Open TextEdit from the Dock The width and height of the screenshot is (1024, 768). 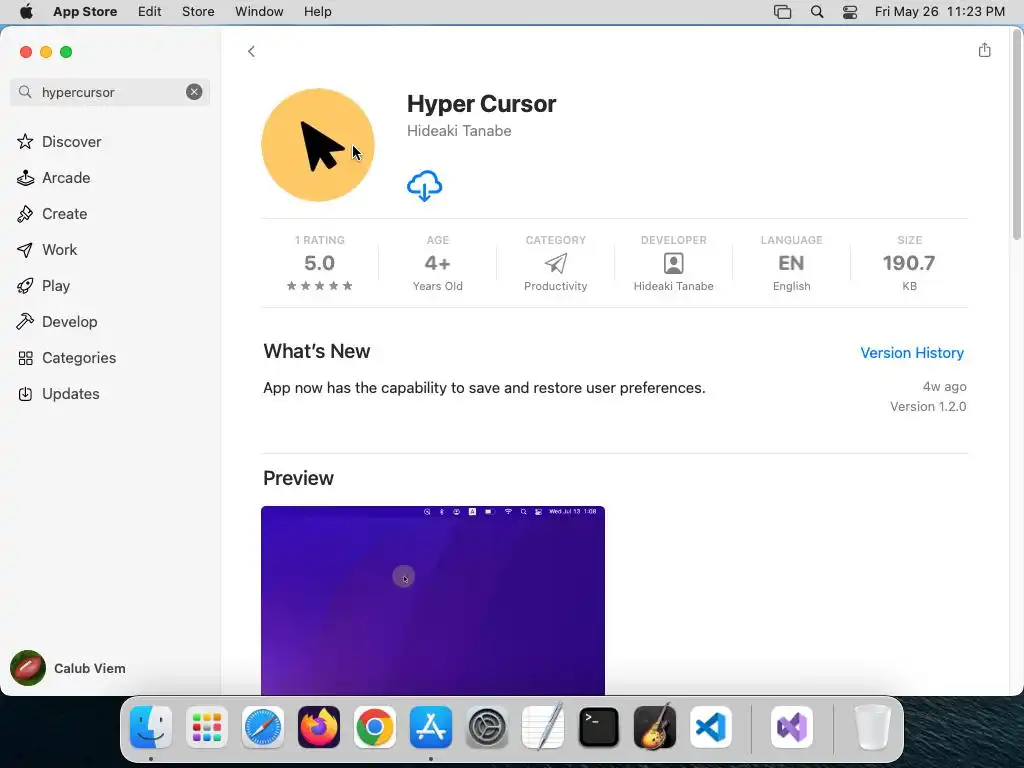[x=543, y=727]
